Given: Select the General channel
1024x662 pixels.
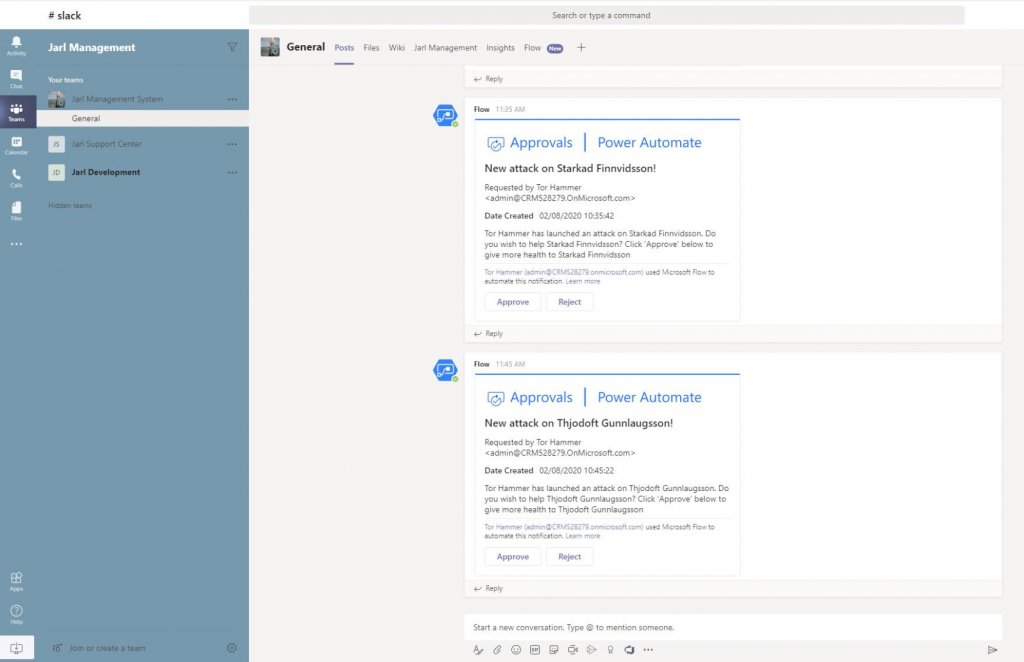Looking at the screenshot, I should coord(142,118).
